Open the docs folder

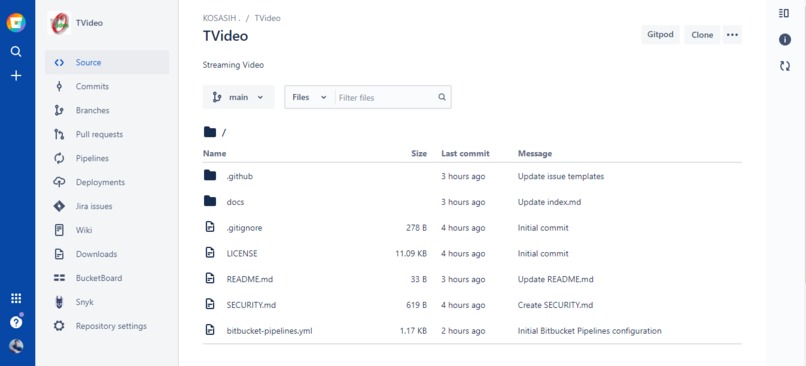(x=235, y=202)
